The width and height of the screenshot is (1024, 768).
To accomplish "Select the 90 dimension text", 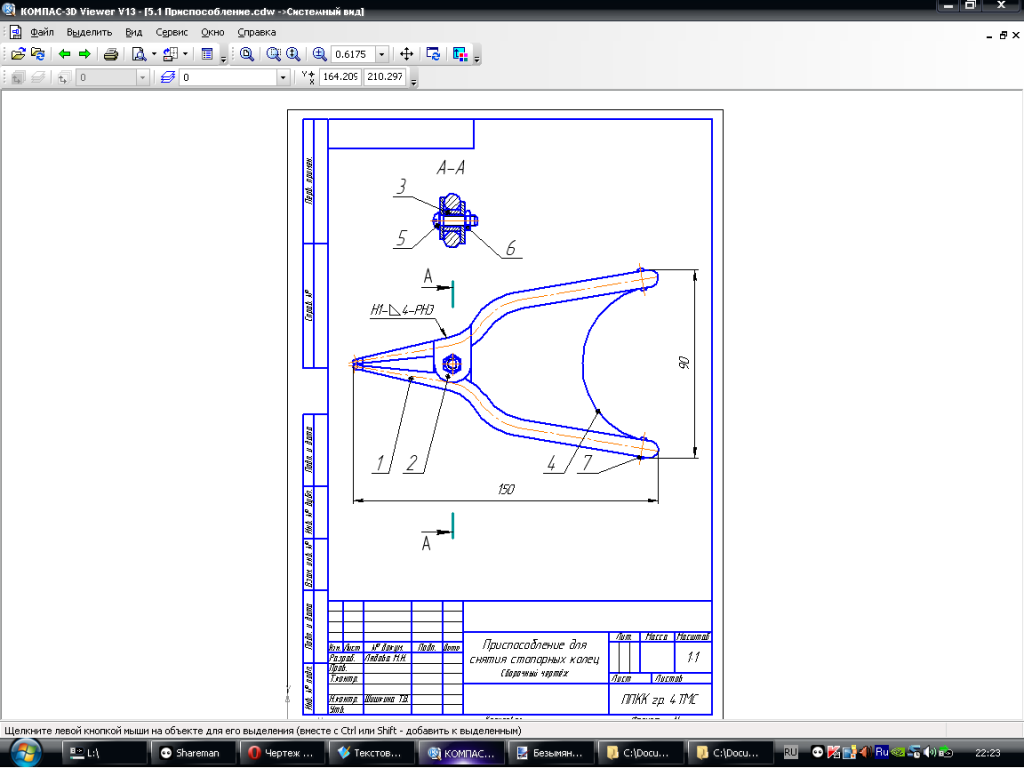I will click(x=684, y=362).
